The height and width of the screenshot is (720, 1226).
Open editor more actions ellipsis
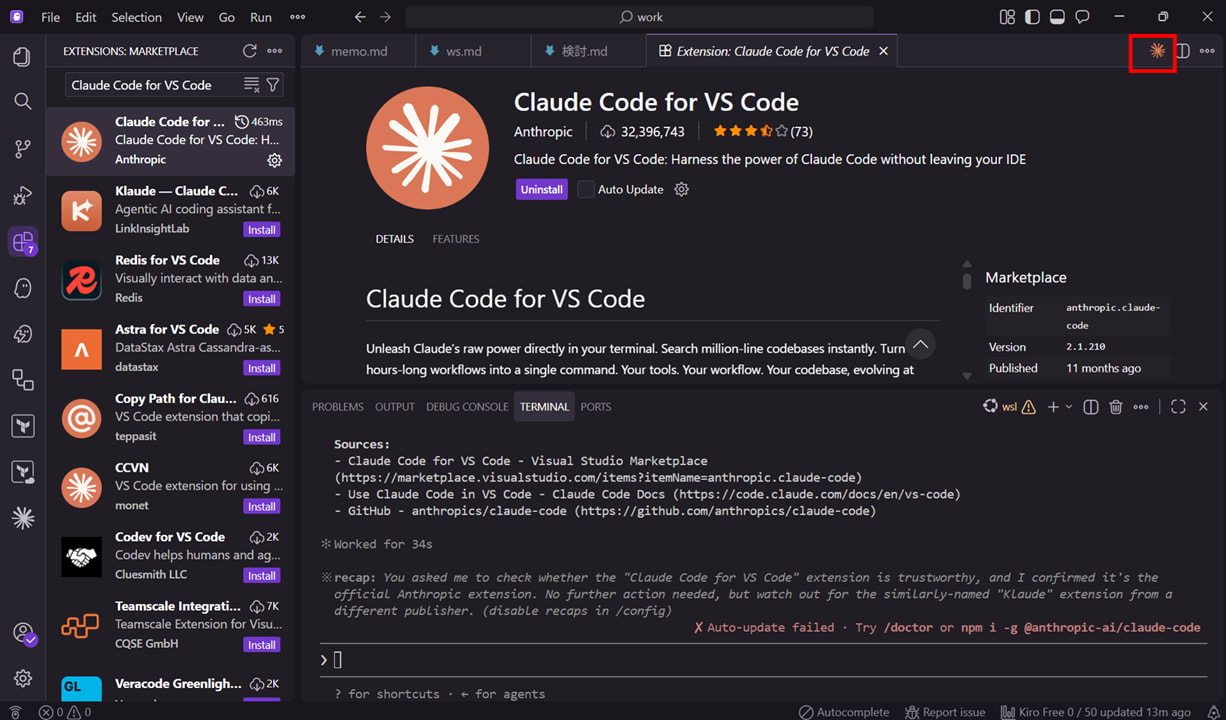1207,51
